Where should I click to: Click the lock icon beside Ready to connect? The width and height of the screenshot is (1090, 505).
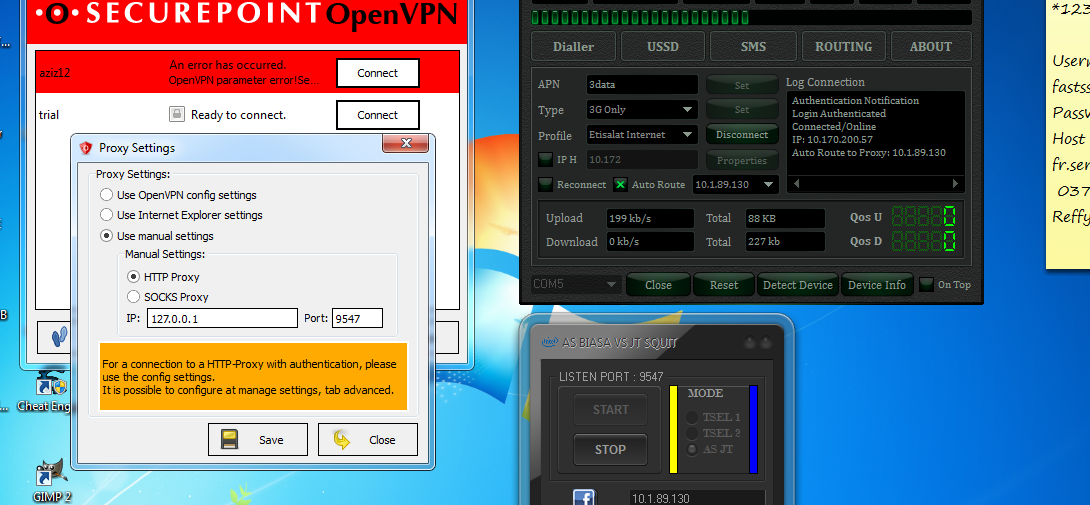click(177, 115)
